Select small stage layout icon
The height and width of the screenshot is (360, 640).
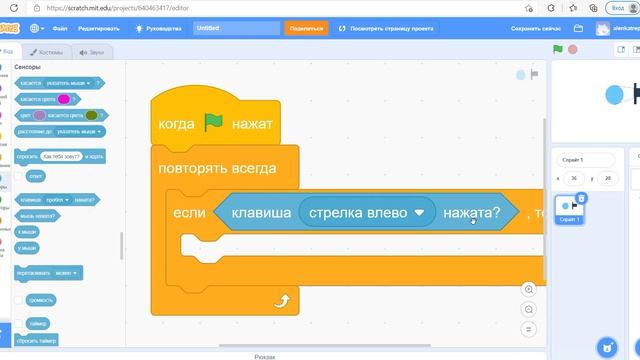tap(621, 49)
